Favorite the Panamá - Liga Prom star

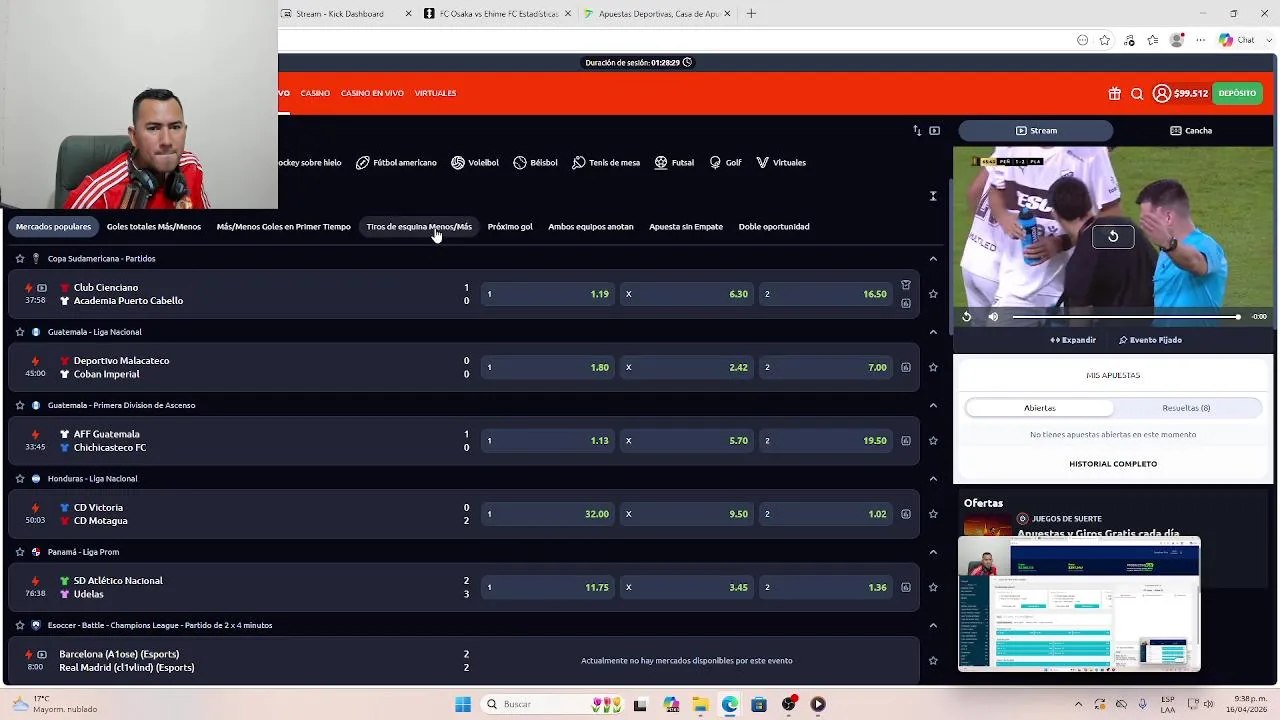pos(20,552)
